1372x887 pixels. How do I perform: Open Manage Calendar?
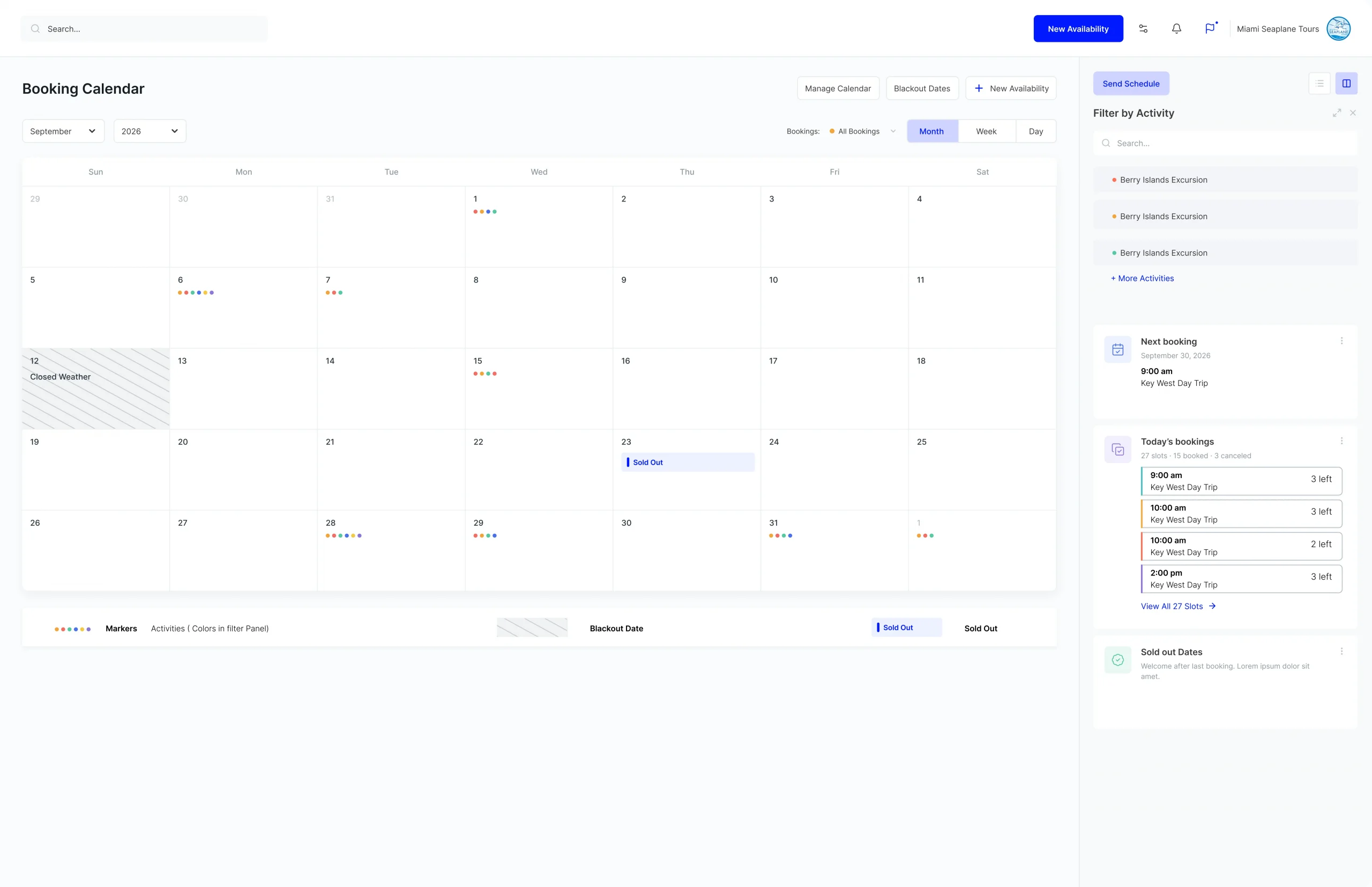coord(838,88)
